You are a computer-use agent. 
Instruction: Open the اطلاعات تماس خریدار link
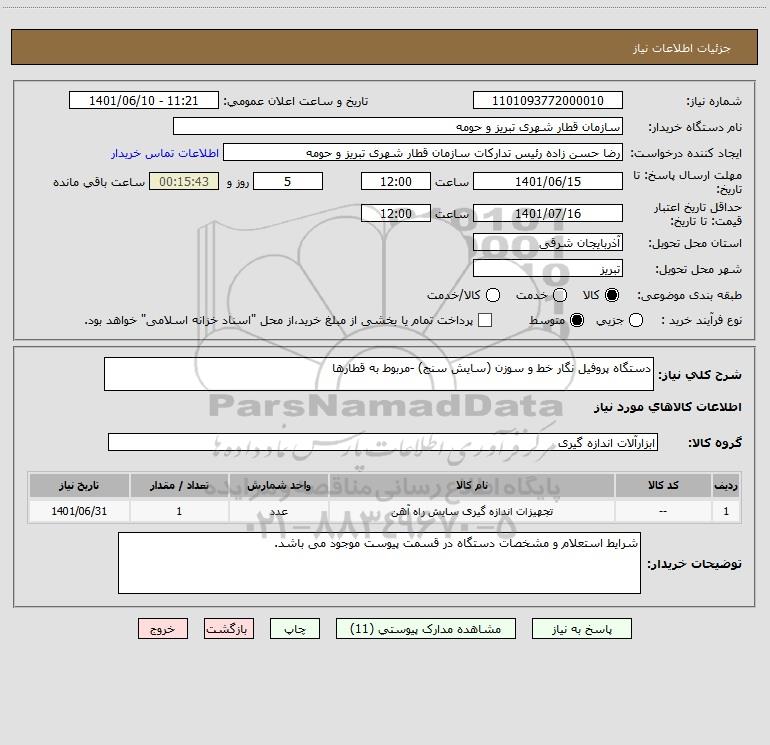click(x=165, y=153)
